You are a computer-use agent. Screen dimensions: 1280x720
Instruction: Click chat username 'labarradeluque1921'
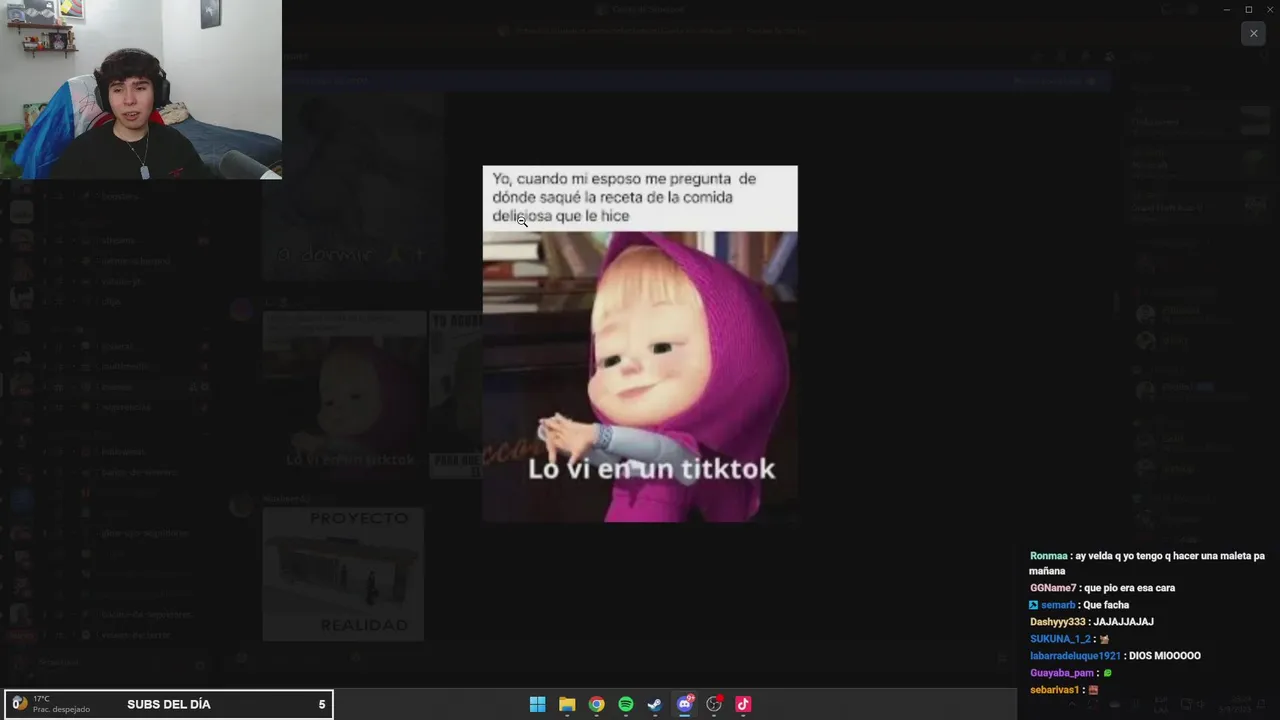[1075, 656]
